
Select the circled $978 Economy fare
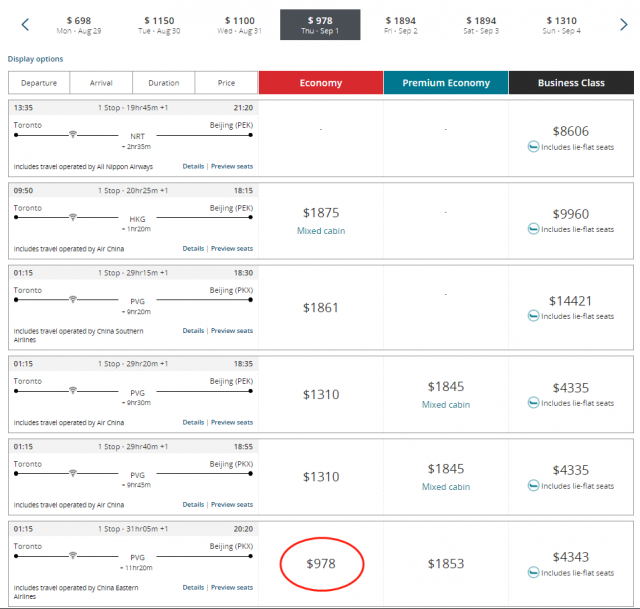pyautogui.click(x=321, y=564)
